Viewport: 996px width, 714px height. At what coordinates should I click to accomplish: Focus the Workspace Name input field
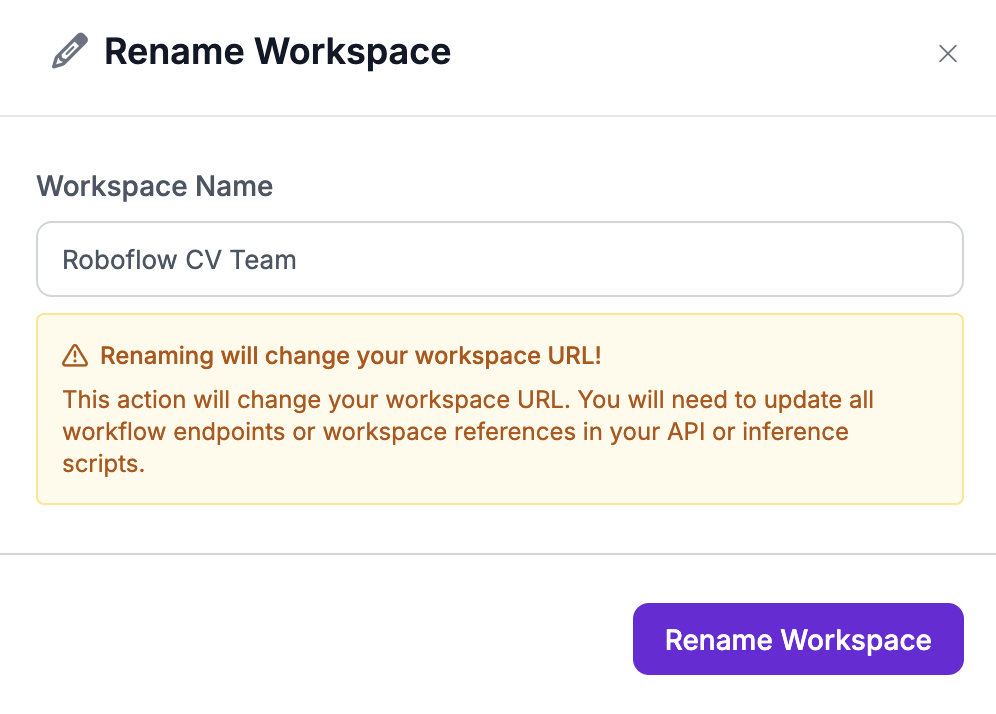499,260
